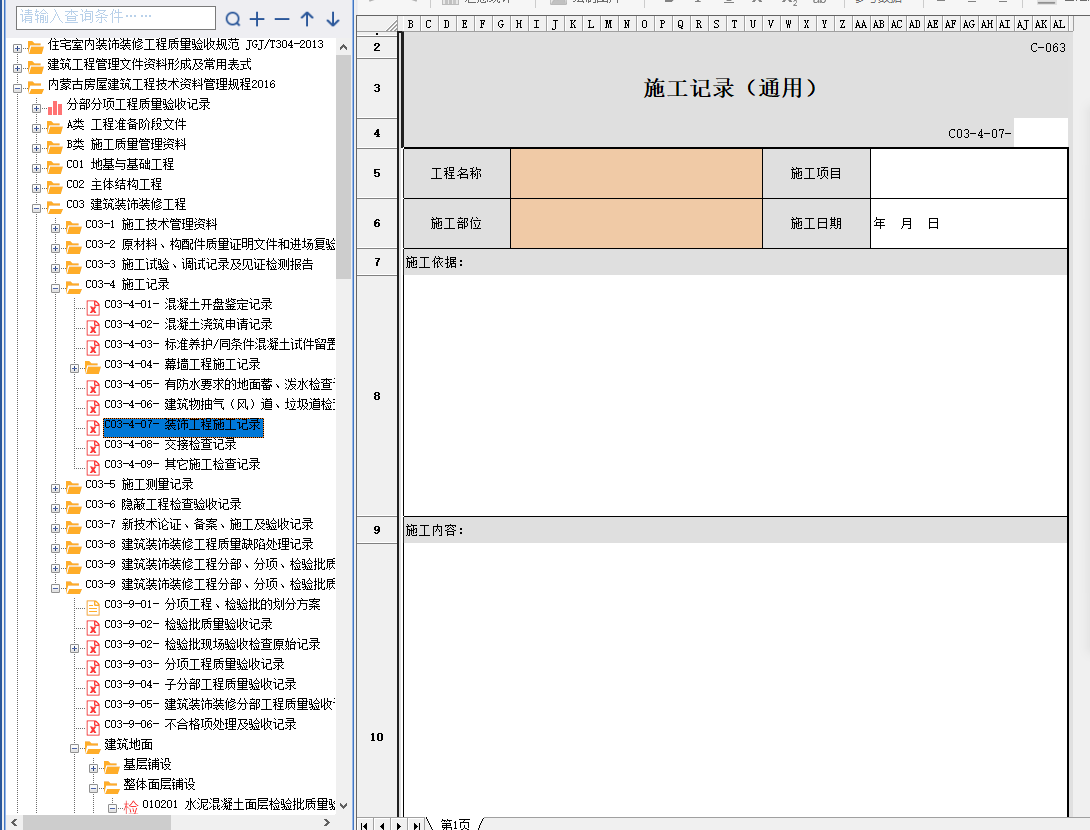Focus the query condition search box

click(115, 17)
